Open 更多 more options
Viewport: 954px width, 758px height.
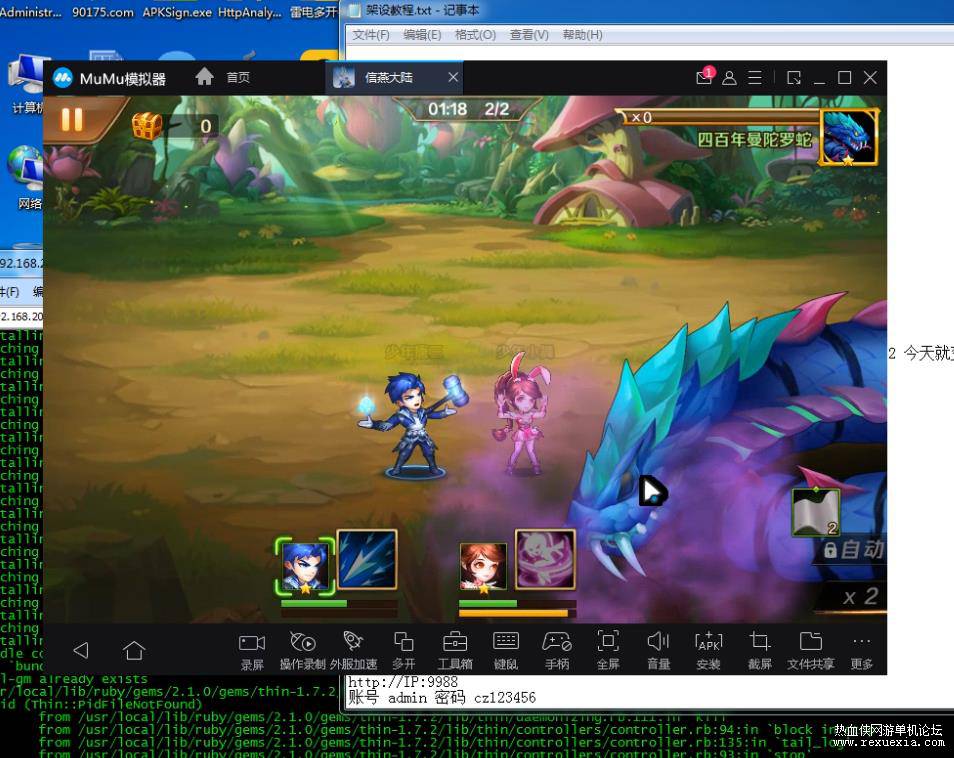coord(862,650)
